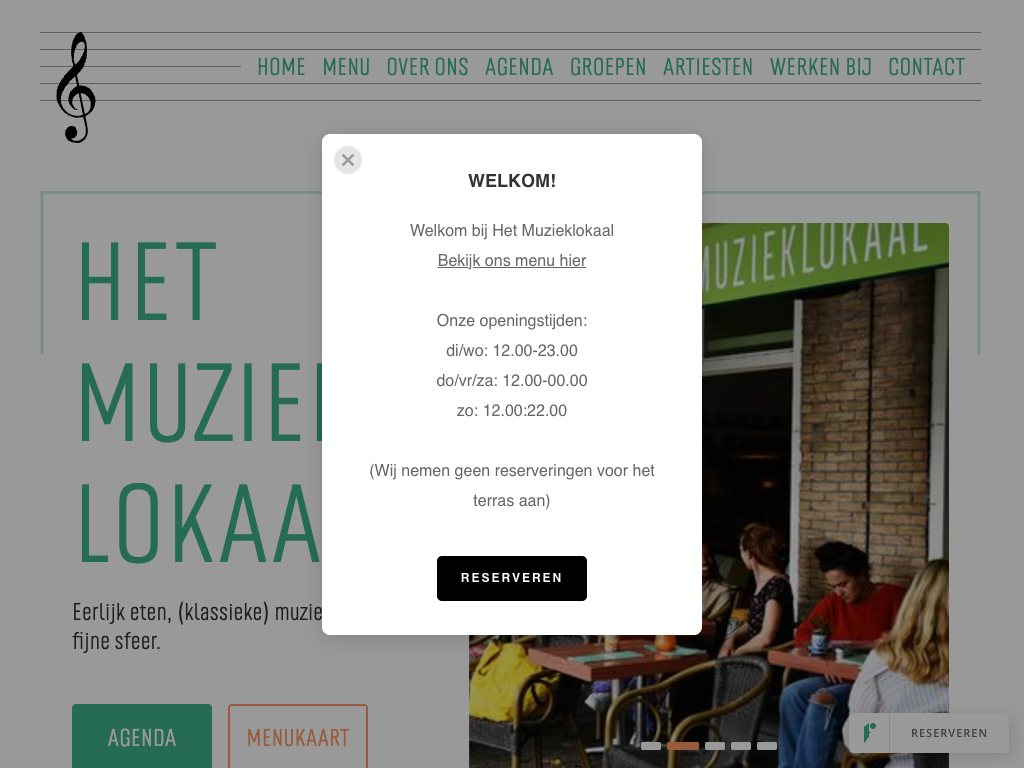Open the MENU navigation item
This screenshot has width=1024, height=768.
coord(346,67)
